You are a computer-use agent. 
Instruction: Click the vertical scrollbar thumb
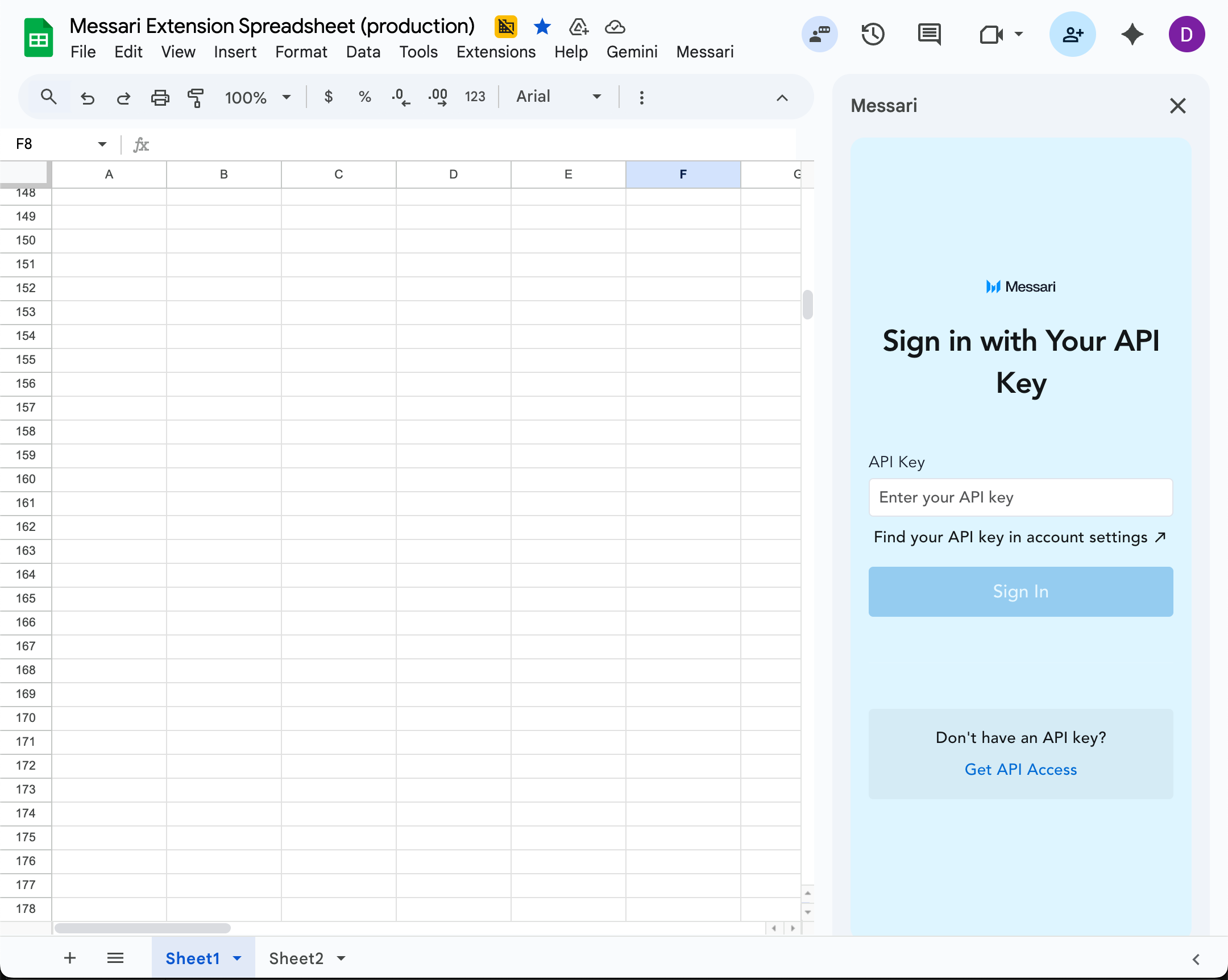(807, 305)
